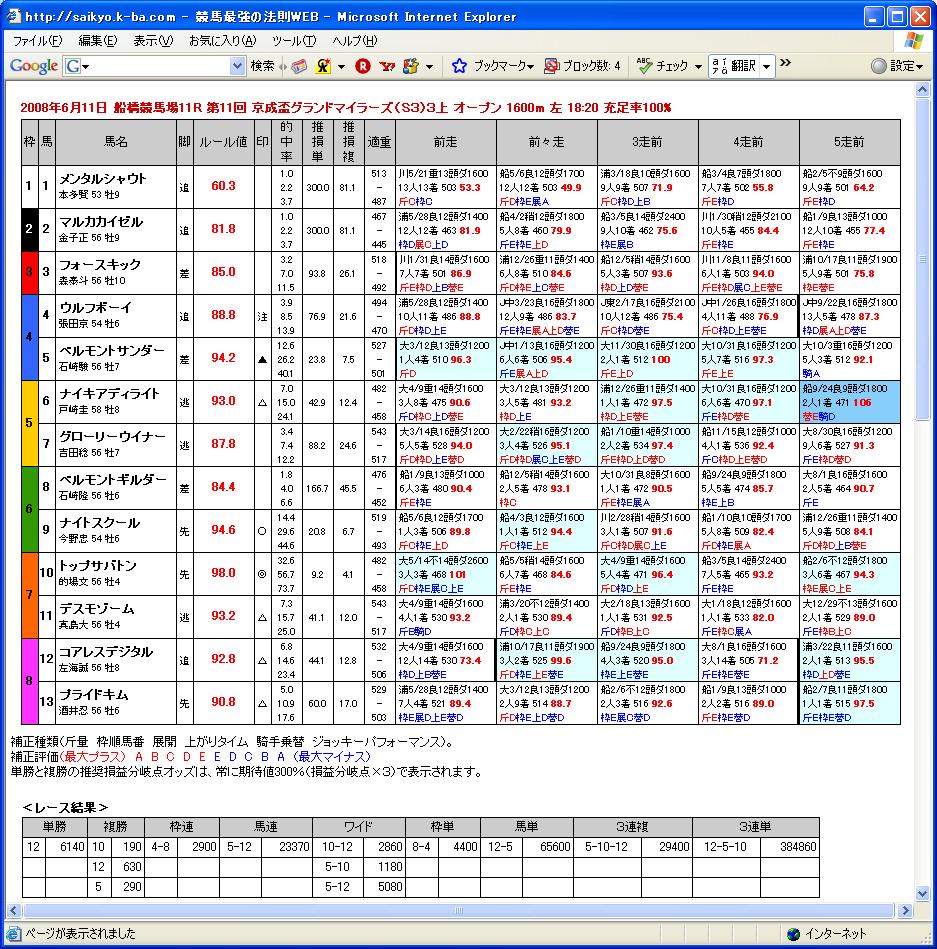This screenshot has width=937, height=949.
Task: Click horse name ナイトスクール
Action: [99, 522]
